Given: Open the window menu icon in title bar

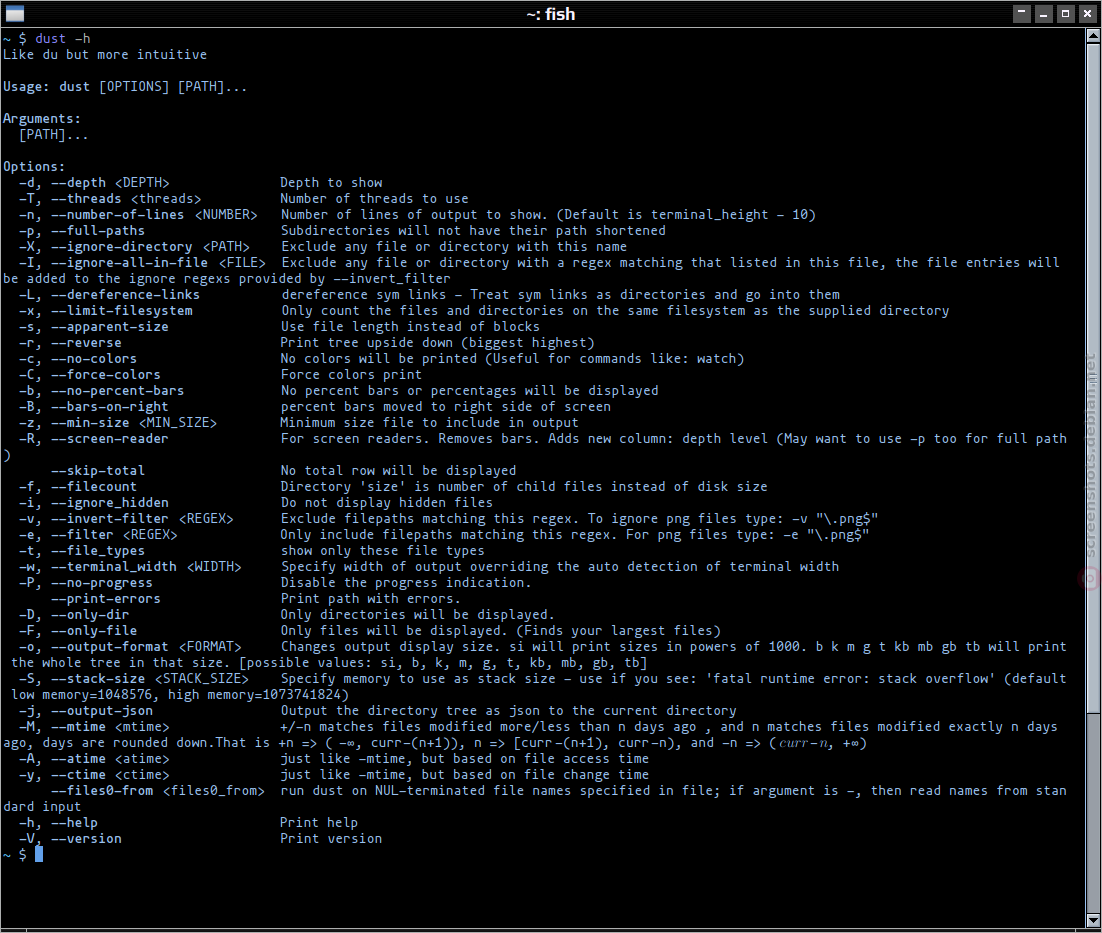Looking at the screenshot, I should point(14,13).
